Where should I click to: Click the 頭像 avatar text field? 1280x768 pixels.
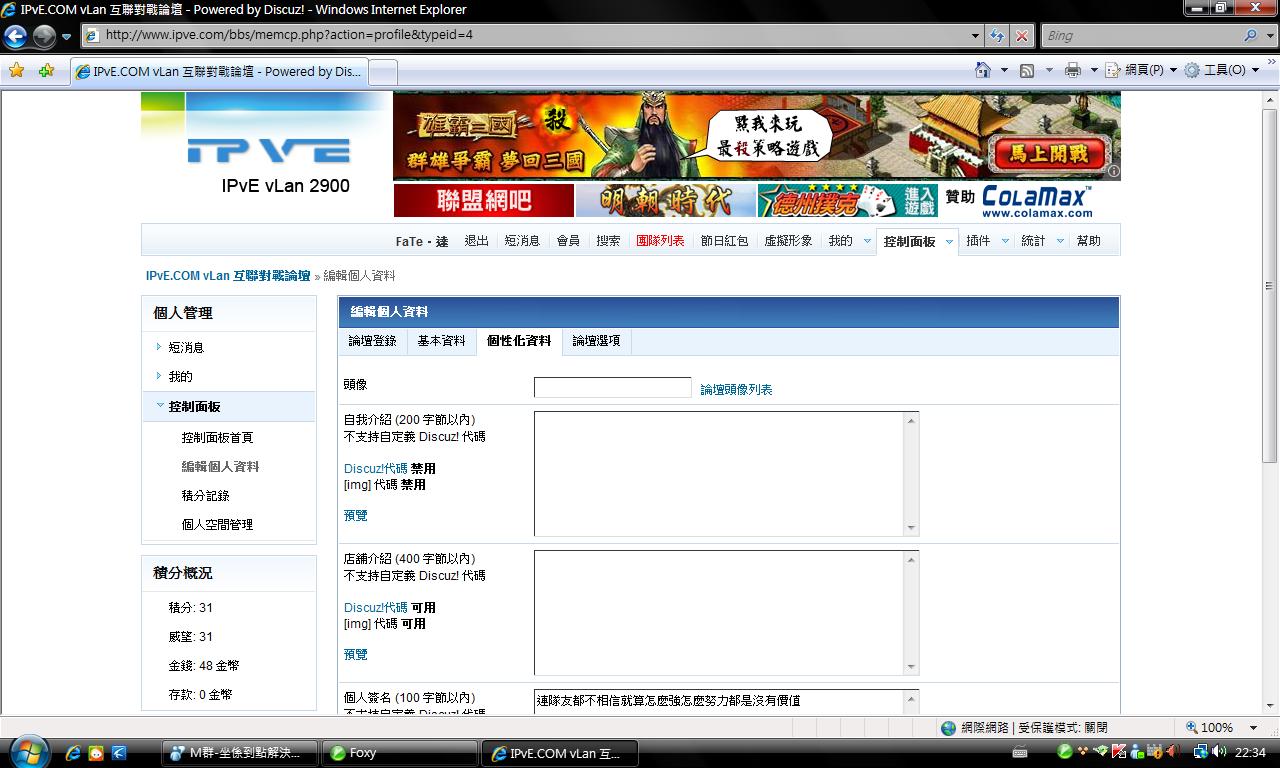pyautogui.click(x=612, y=388)
